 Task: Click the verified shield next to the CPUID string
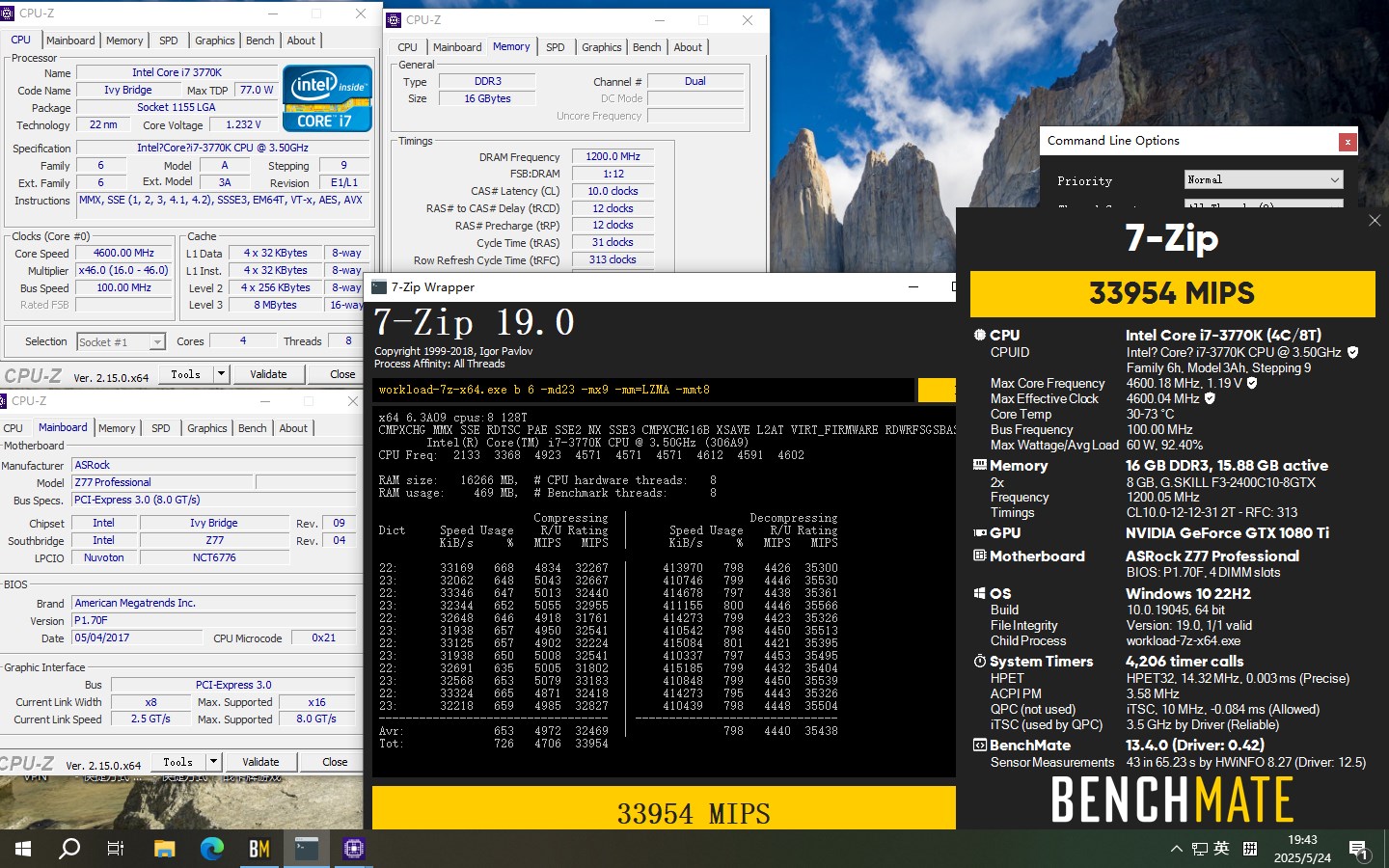(x=1352, y=352)
